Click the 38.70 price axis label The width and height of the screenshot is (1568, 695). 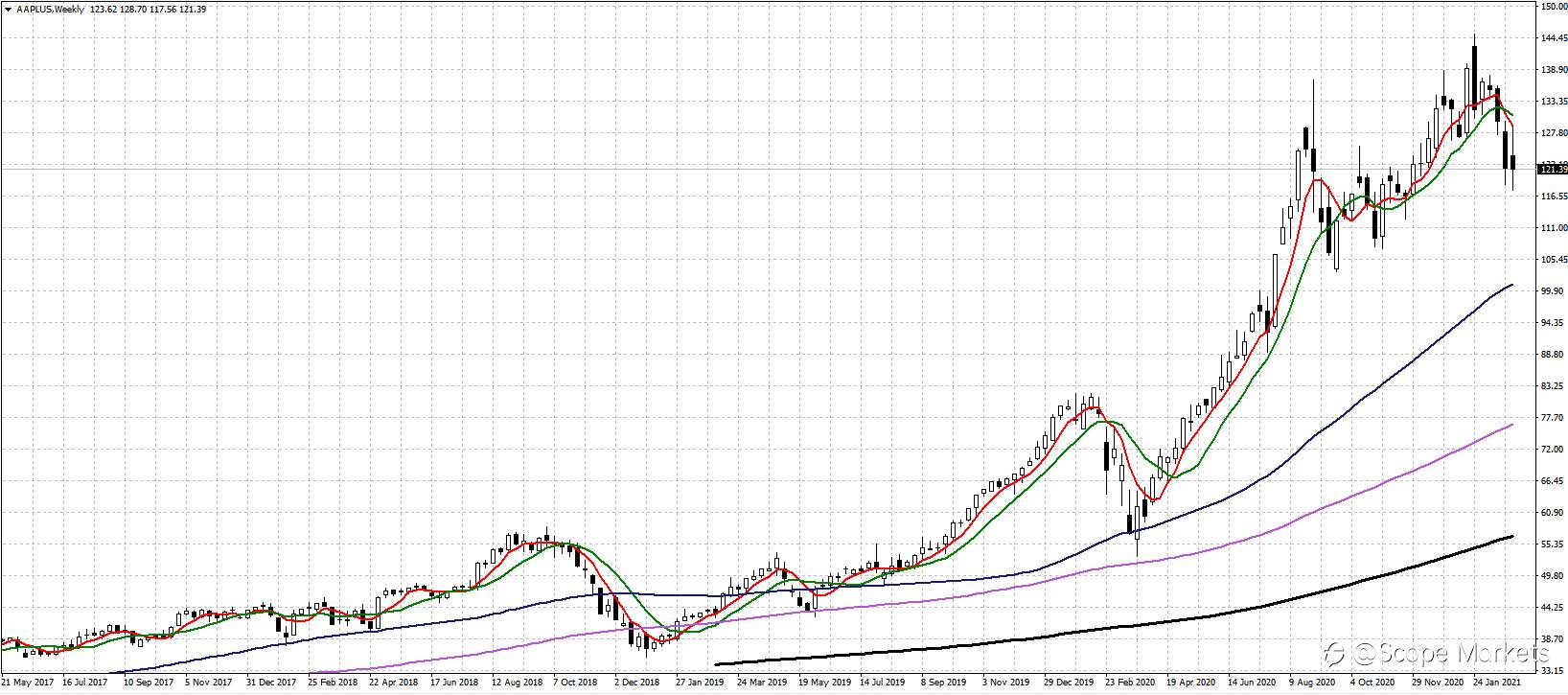click(1552, 639)
